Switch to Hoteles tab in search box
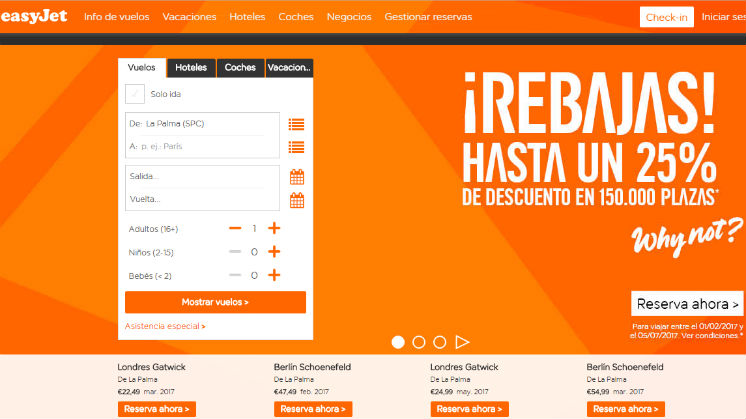This screenshot has width=746, height=419. point(191,68)
